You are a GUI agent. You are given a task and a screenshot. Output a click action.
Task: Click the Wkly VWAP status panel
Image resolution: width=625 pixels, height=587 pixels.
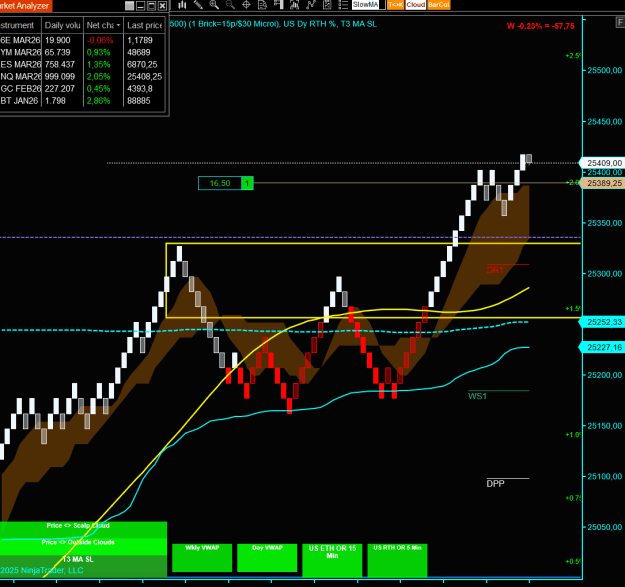(x=202, y=558)
